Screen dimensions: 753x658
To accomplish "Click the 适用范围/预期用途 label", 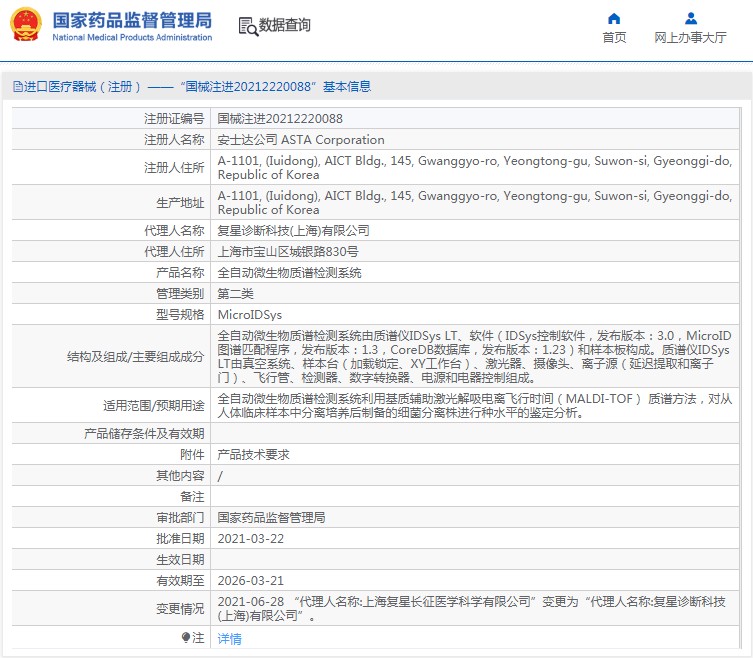I will 154,405.
